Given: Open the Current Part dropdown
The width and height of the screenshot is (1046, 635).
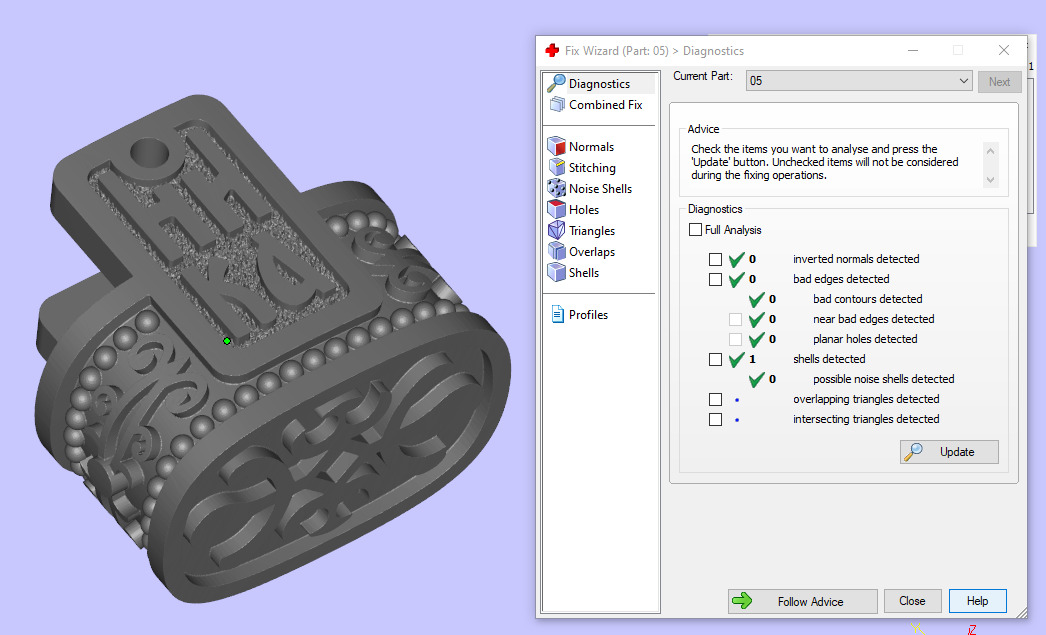Looking at the screenshot, I should pyautogui.click(x=859, y=81).
